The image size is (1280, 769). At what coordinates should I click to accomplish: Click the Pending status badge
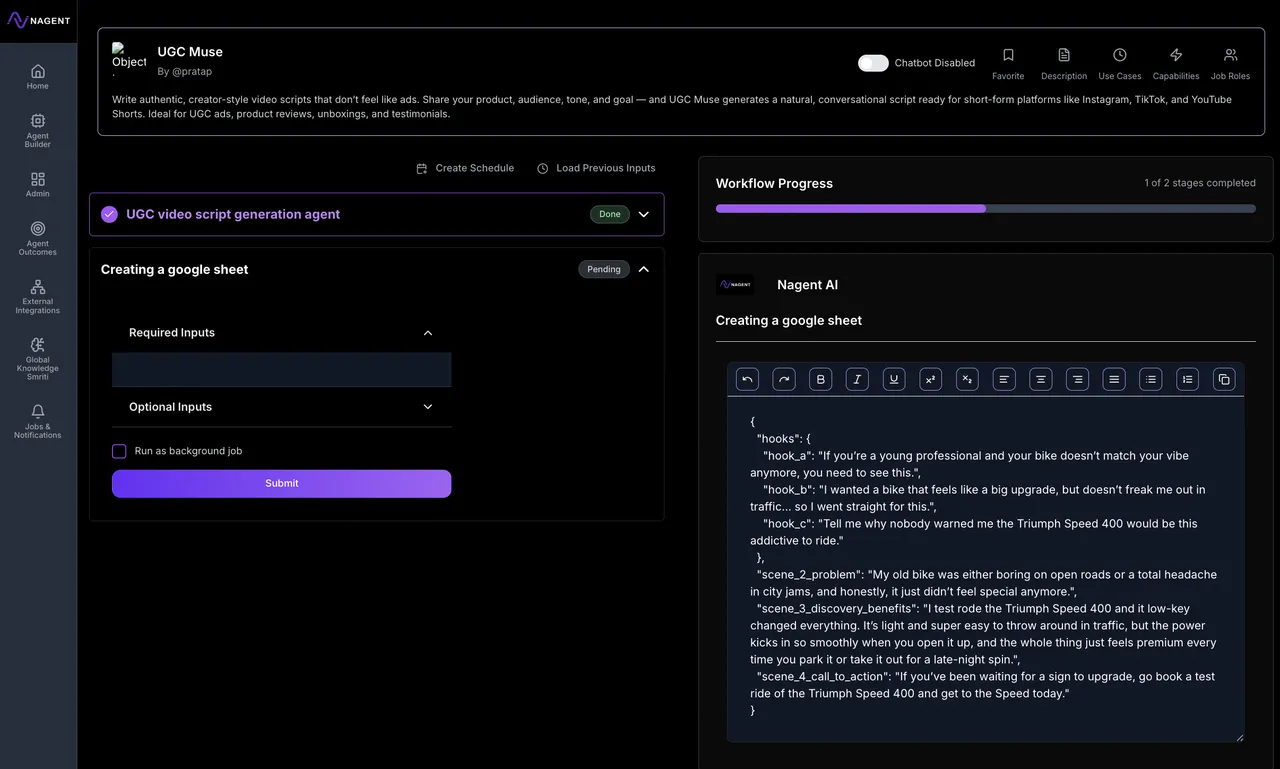click(x=604, y=269)
